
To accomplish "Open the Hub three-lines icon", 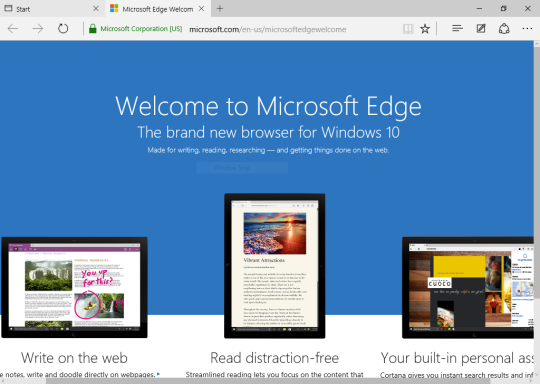I will (457, 29).
